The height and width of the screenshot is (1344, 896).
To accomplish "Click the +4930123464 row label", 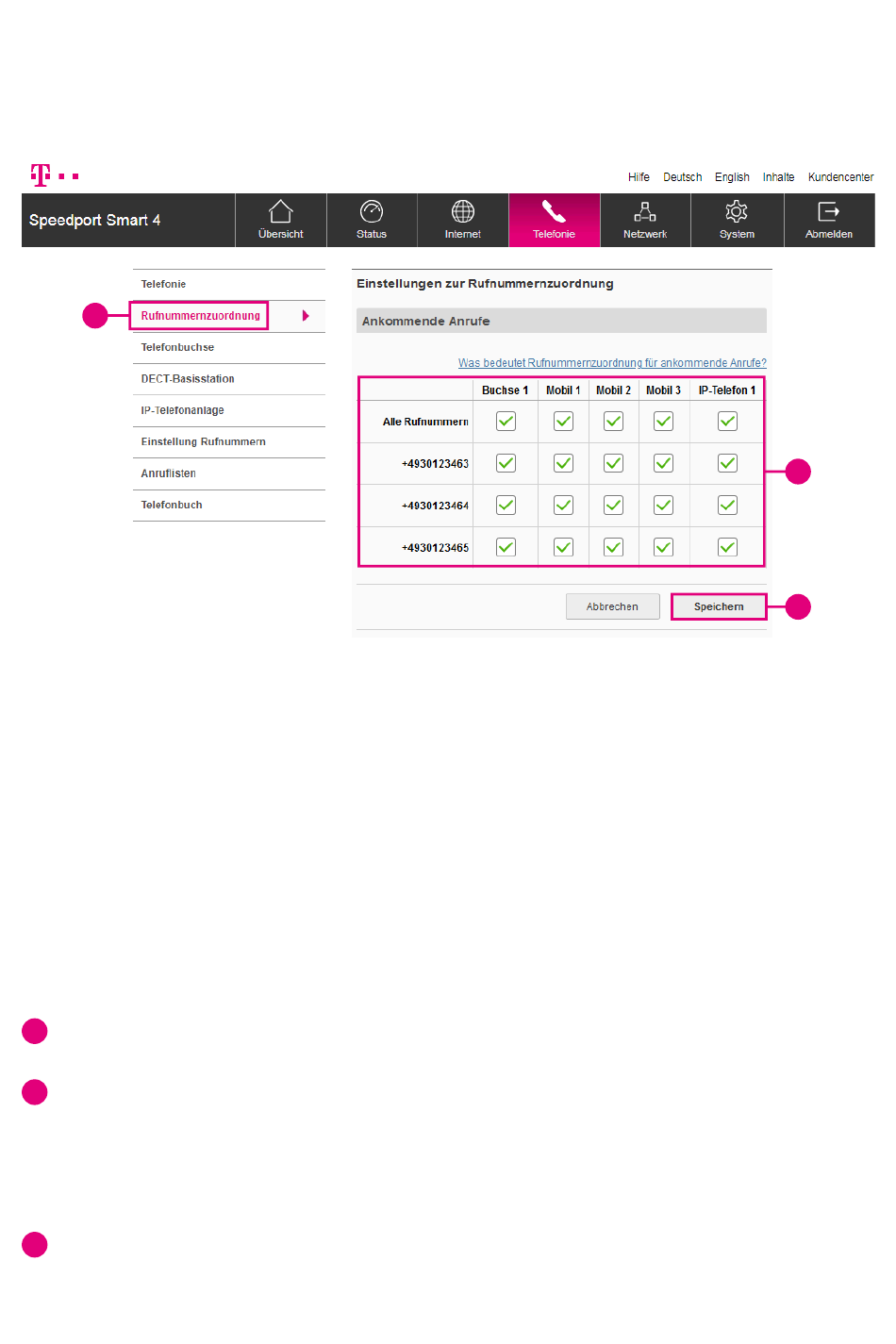I will (x=435, y=506).
